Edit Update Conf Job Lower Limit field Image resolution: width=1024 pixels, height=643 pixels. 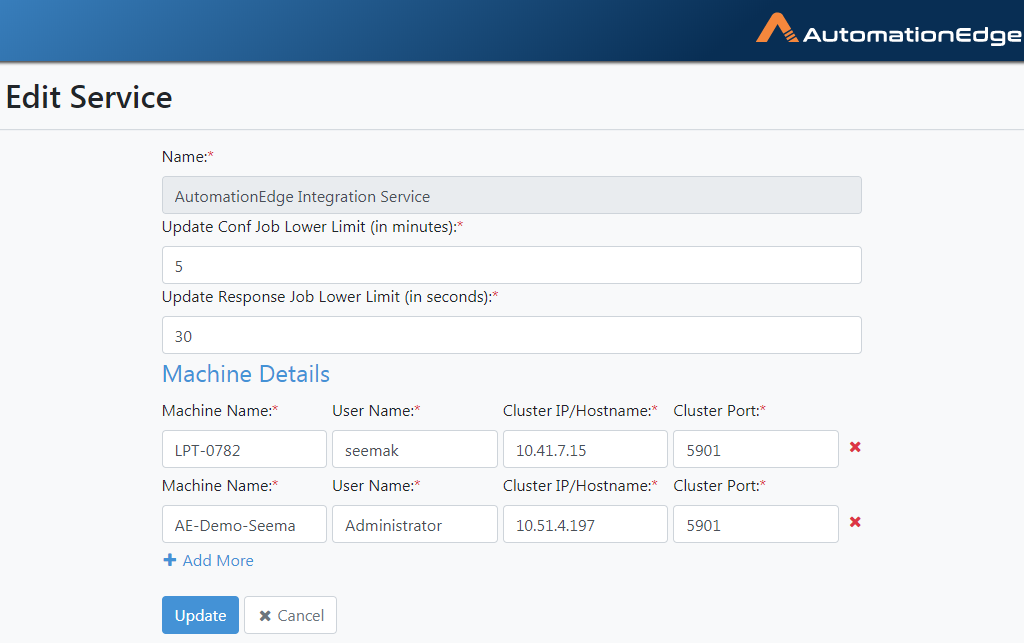click(511, 265)
